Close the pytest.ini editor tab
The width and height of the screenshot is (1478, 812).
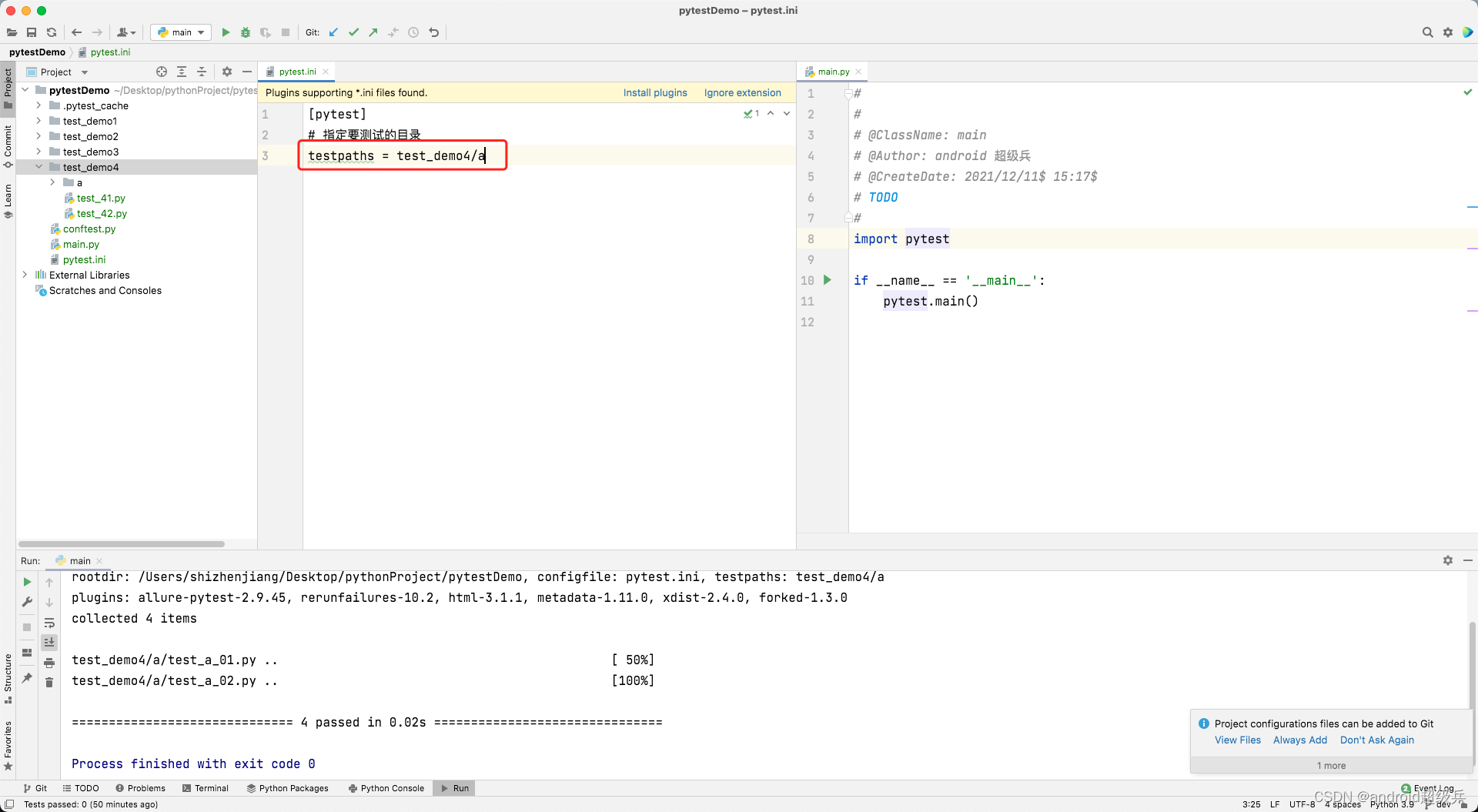coord(326,72)
